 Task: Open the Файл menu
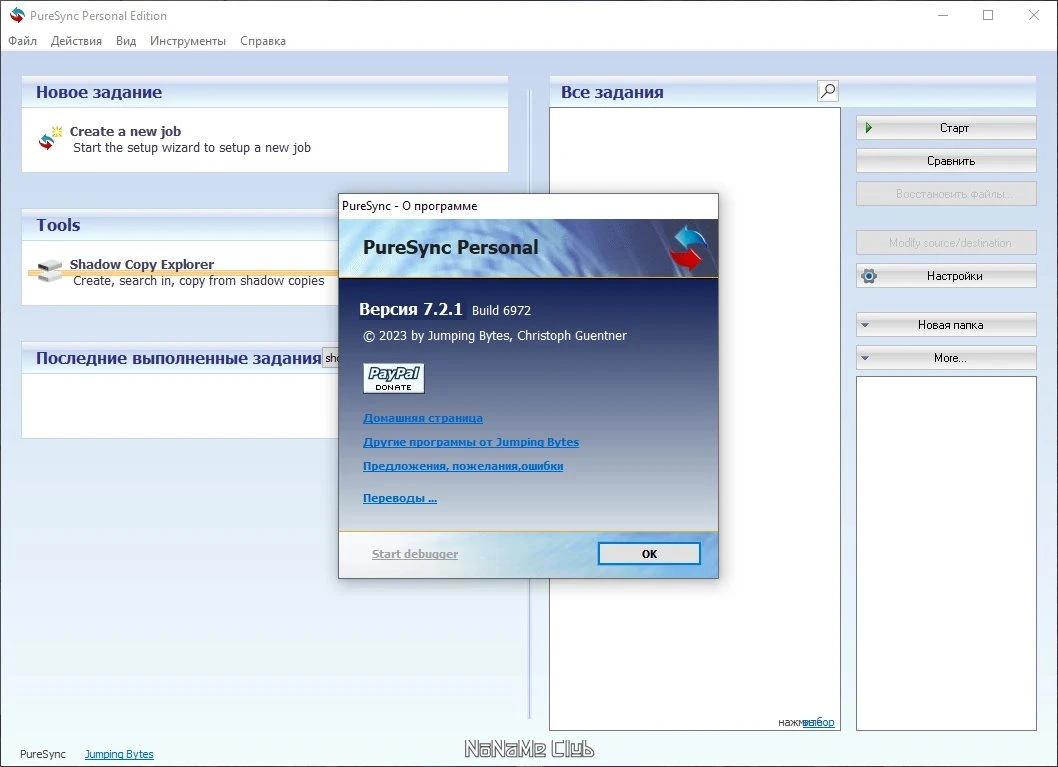(22, 40)
